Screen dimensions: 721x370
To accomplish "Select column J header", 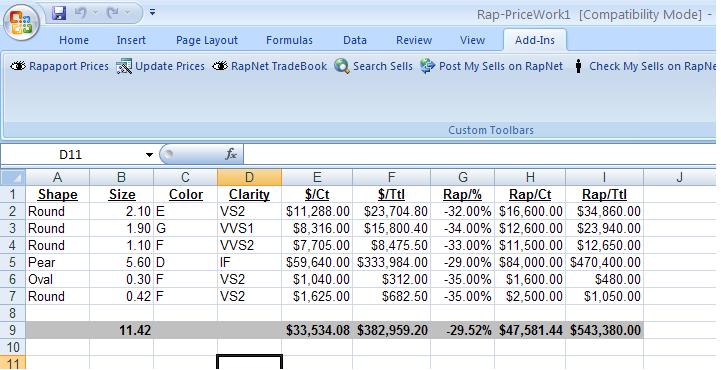I will coord(680,177).
